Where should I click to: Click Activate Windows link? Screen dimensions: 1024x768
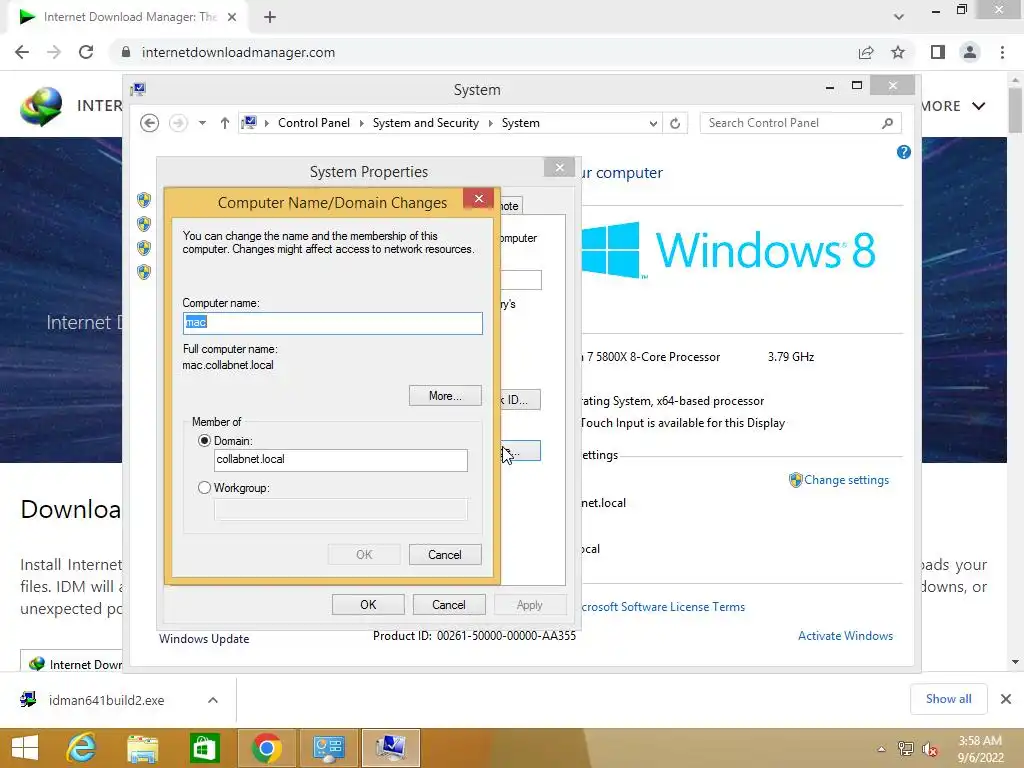pyautogui.click(x=845, y=635)
